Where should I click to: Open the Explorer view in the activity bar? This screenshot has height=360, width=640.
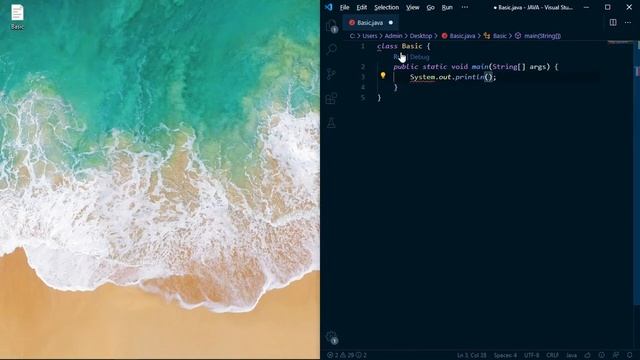[332, 25]
